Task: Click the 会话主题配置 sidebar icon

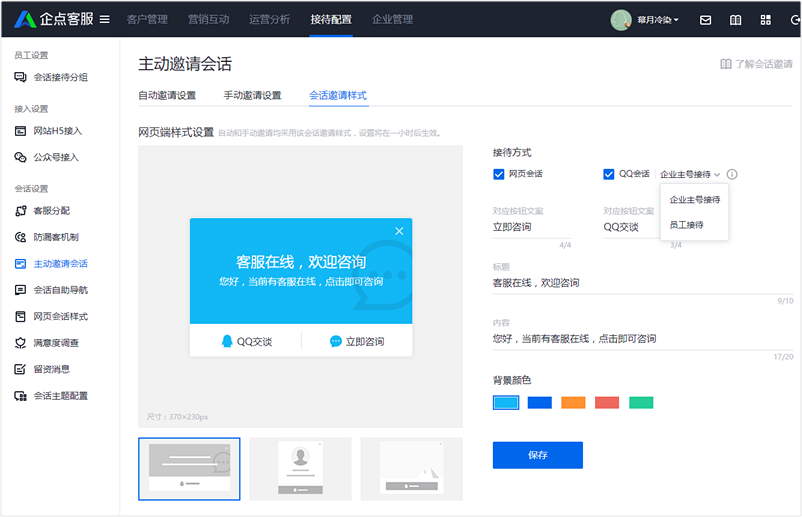Action: pyautogui.click(x=20, y=396)
